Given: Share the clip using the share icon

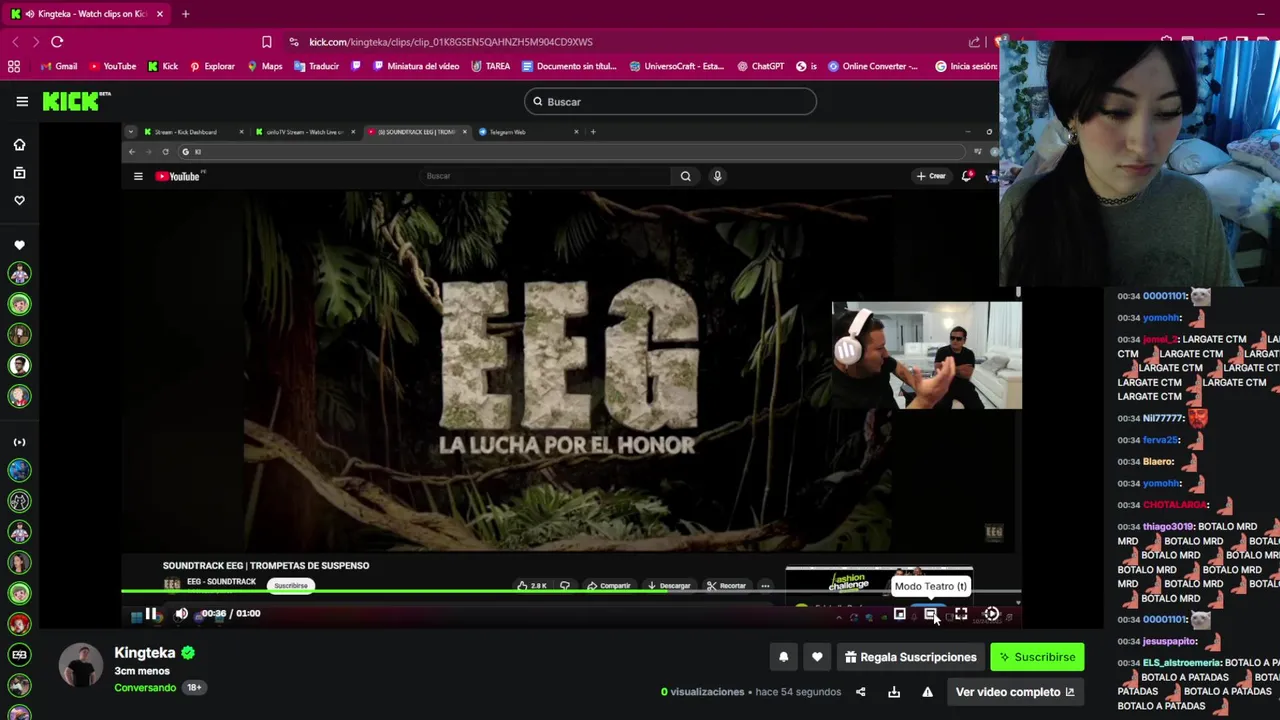Looking at the screenshot, I should (x=860, y=692).
